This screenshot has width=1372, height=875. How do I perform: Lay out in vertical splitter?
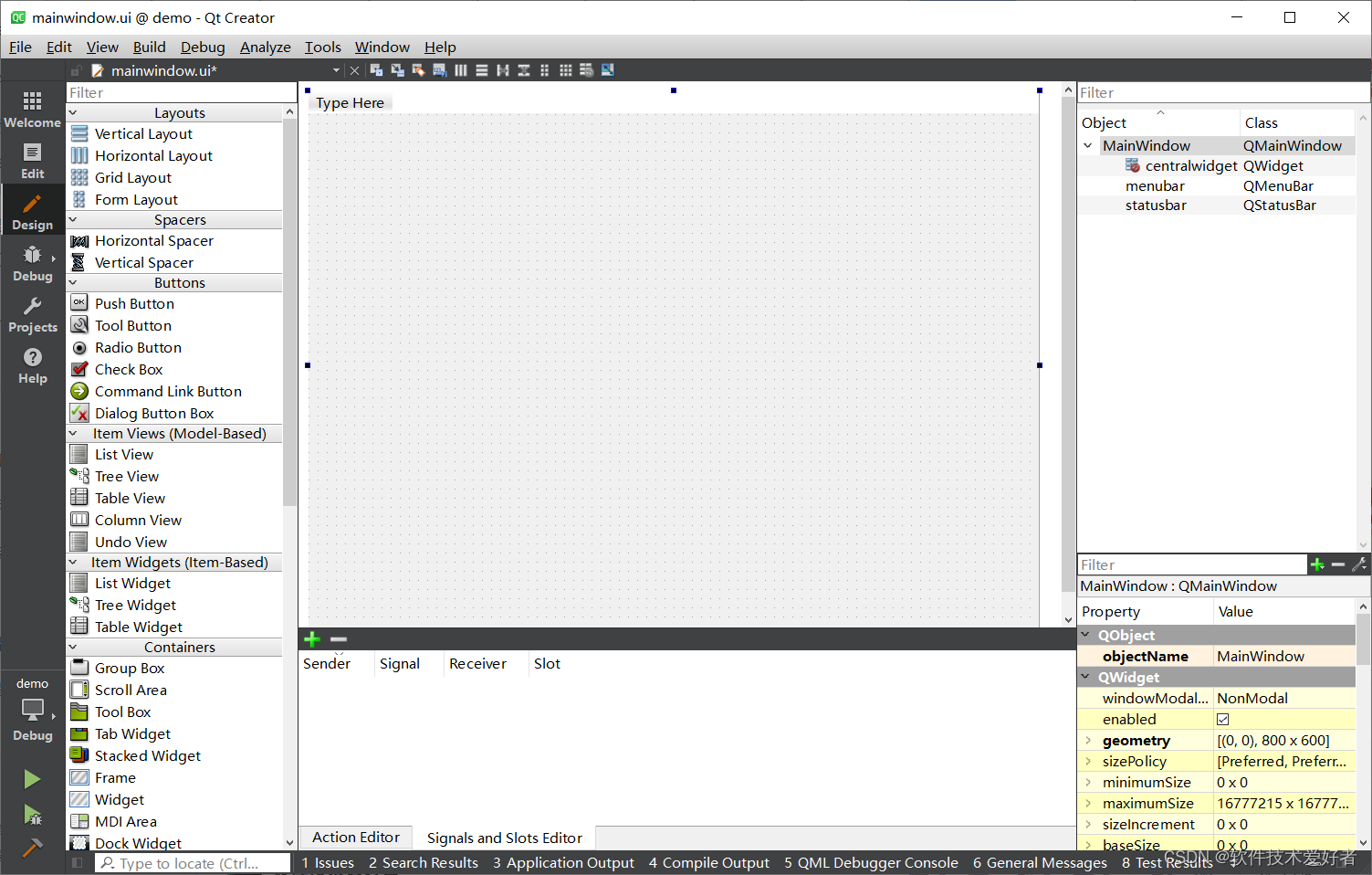[524, 70]
